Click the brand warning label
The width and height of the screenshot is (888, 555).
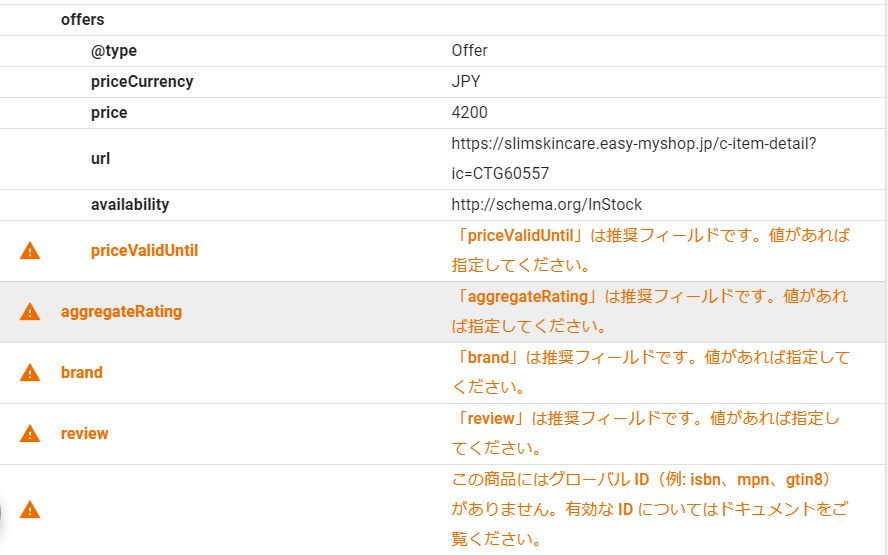81,373
